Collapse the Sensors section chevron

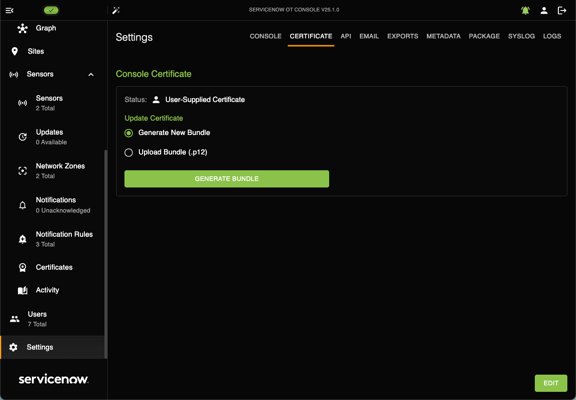tap(91, 75)
